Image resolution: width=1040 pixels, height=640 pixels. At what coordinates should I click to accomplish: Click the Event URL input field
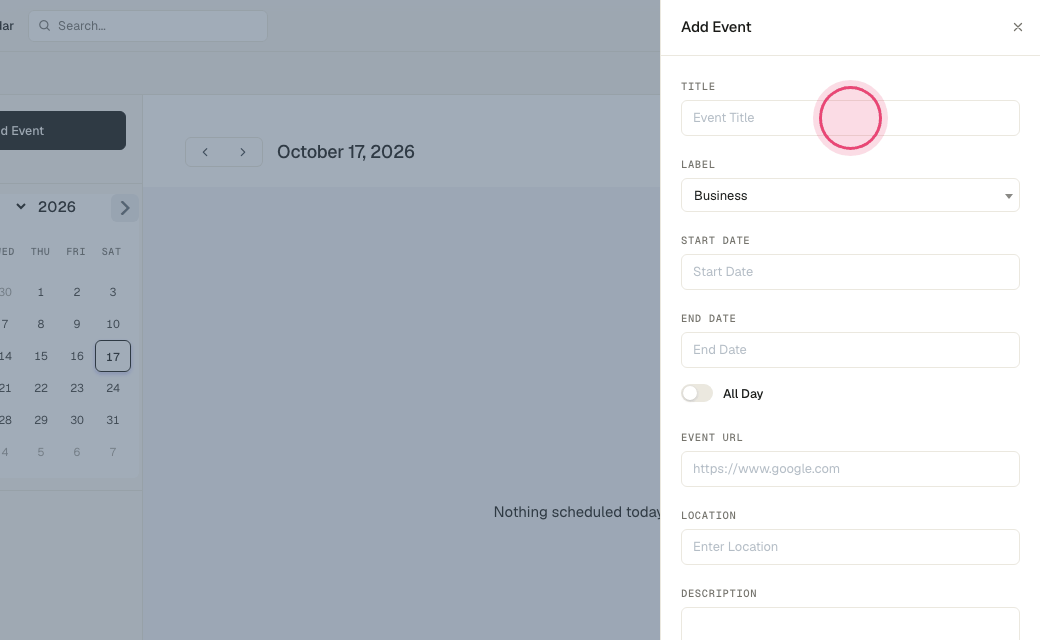click(850, 469)
